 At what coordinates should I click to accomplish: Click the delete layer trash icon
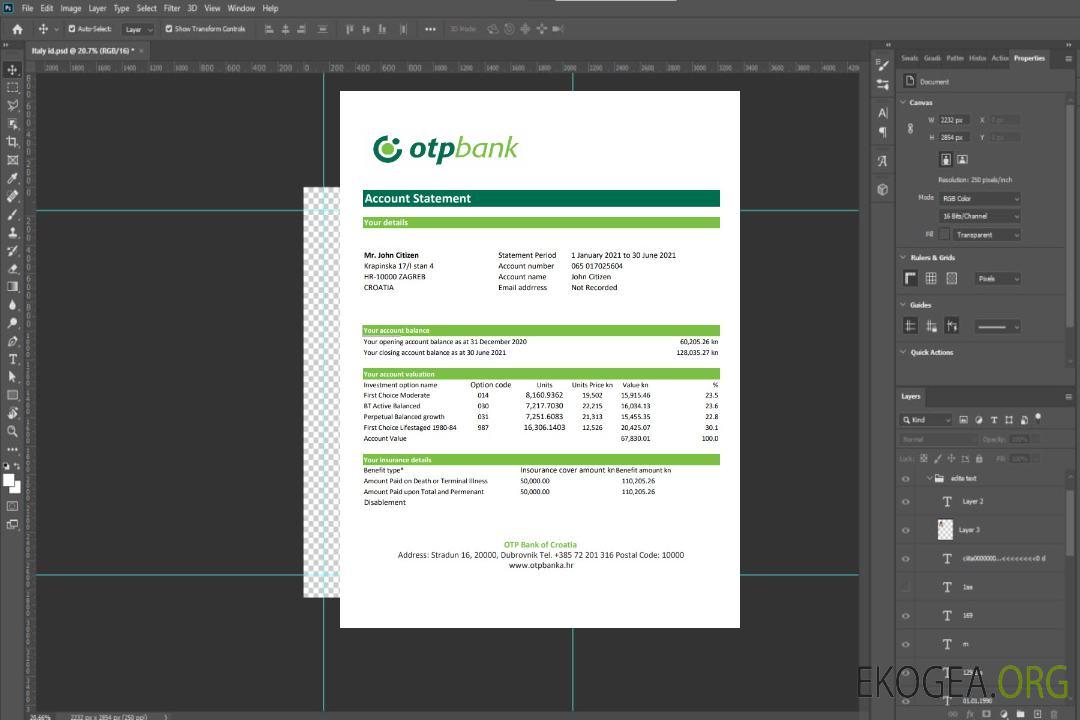(x=1054, y=714)
